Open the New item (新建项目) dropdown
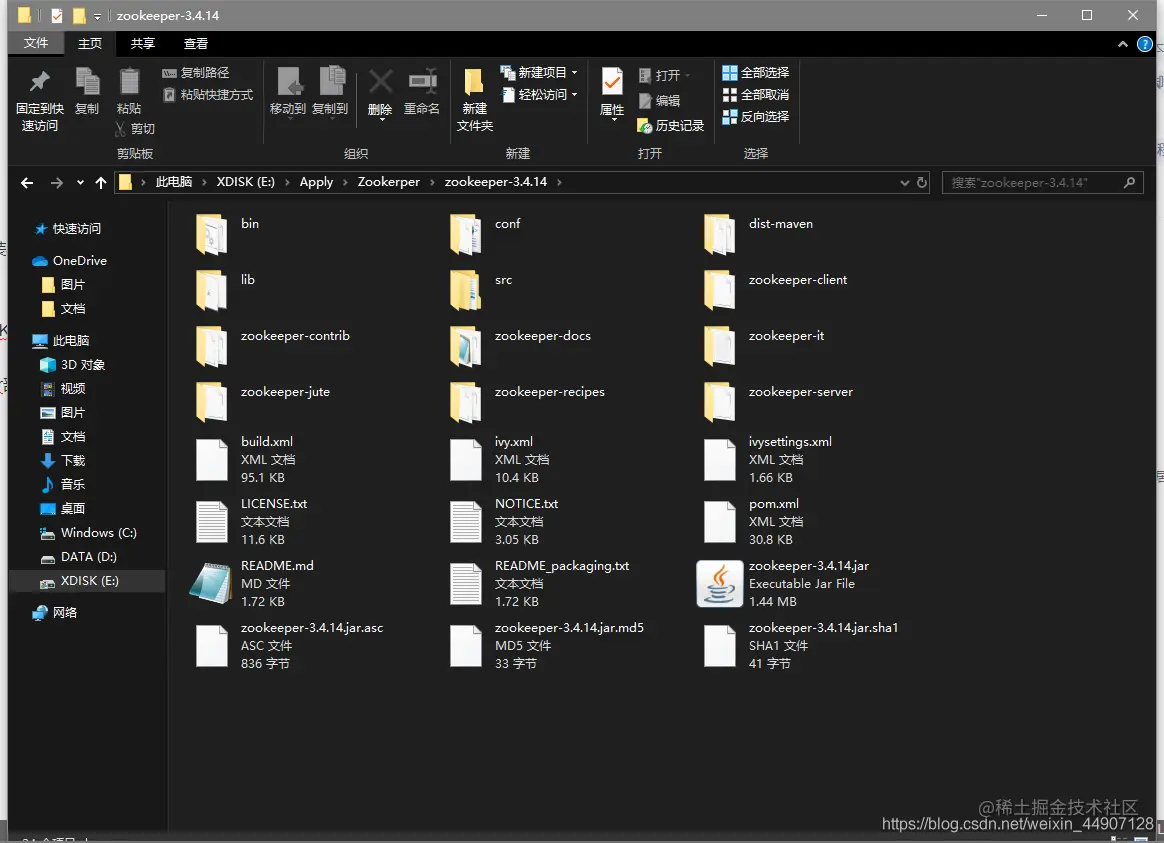The height and width of the screenshot is (843, 1164). coord(539,73)
